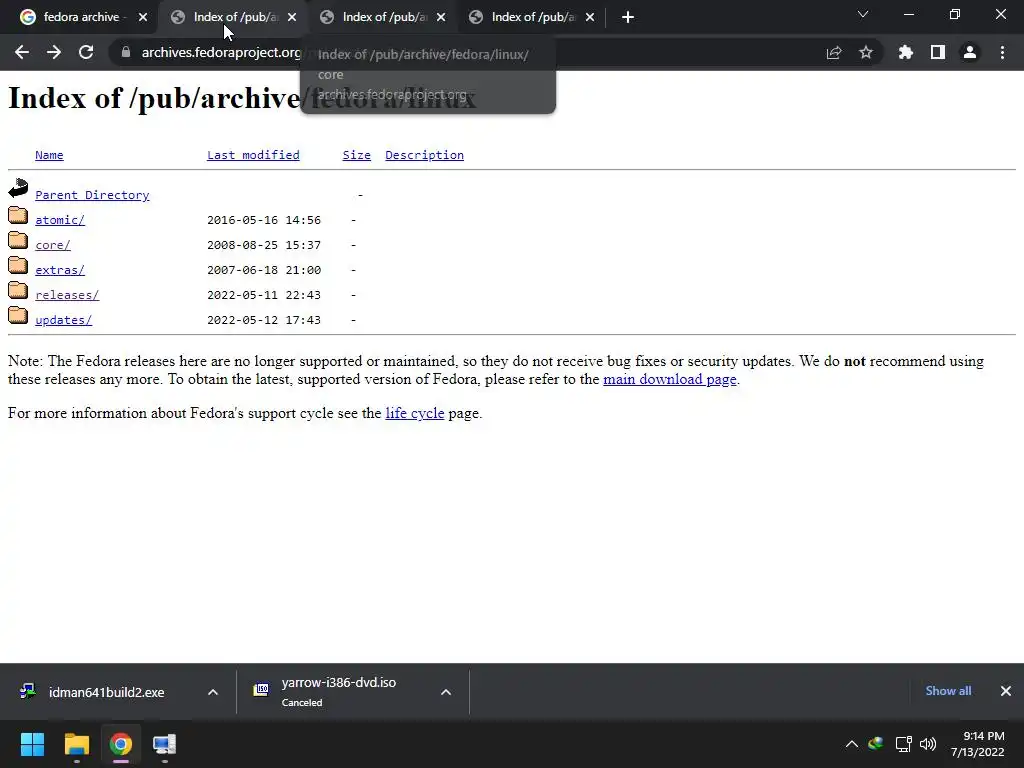The width and height of the screenshot is (1024, 768).
Task: Open the extras/ directory link
Action: pos(60,270)
